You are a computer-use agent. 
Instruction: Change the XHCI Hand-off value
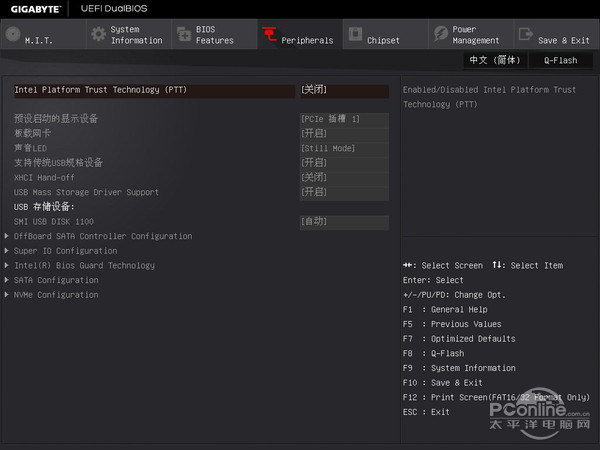(x=344, y=178)
